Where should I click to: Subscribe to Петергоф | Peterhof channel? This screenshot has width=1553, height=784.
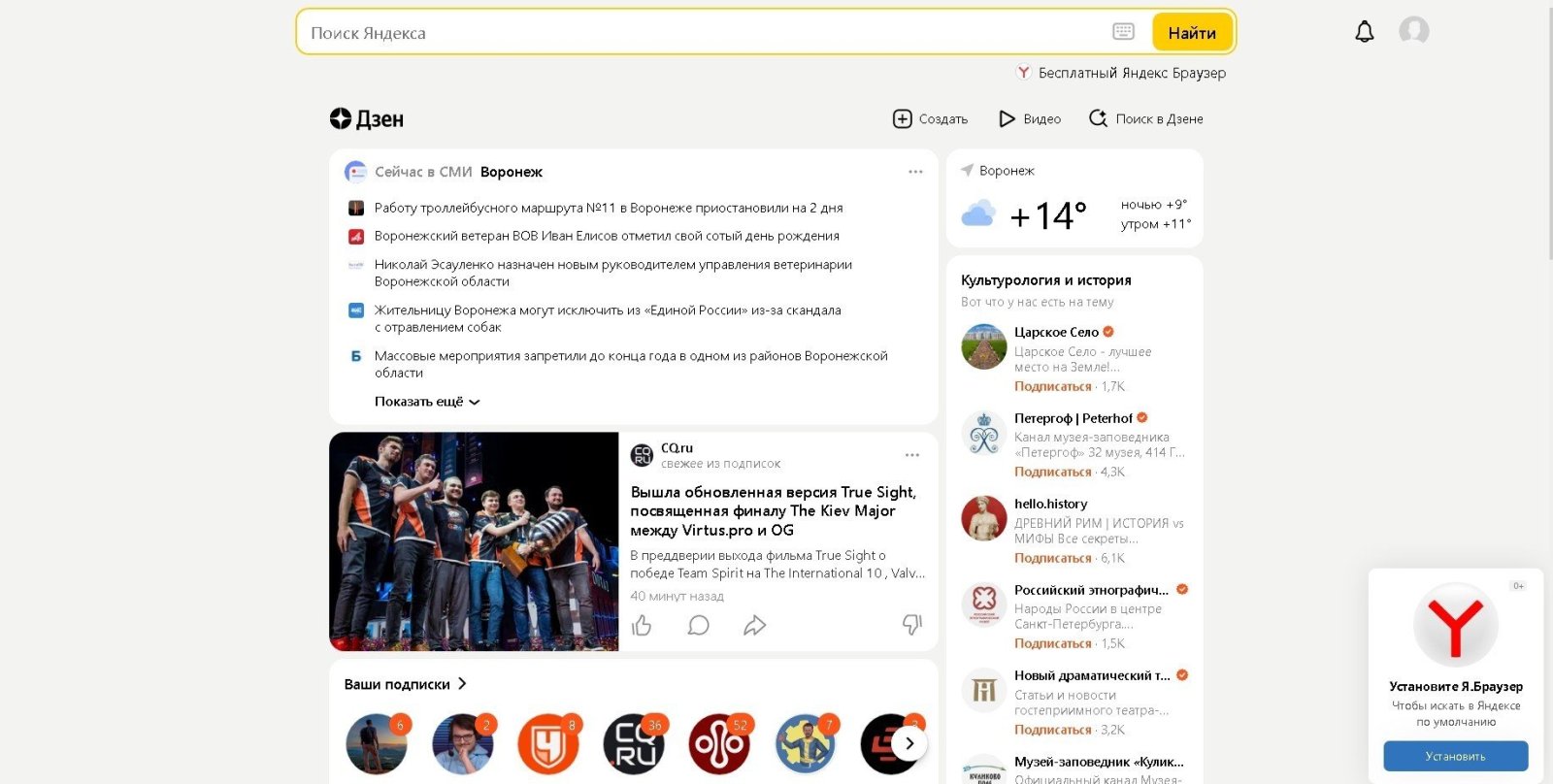[1052, 472]
